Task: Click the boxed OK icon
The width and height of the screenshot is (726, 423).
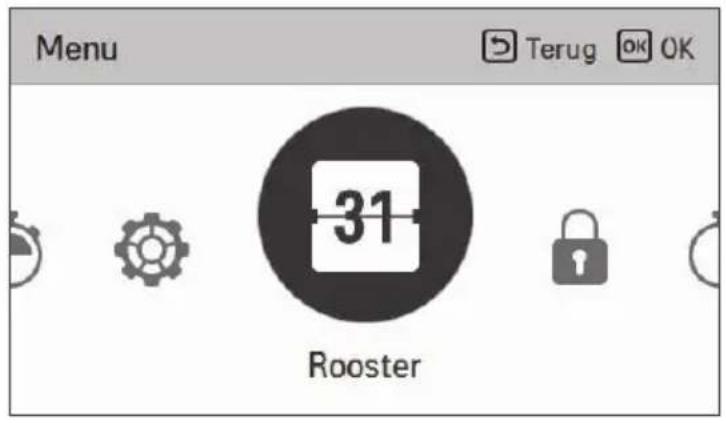Action: 634,46
